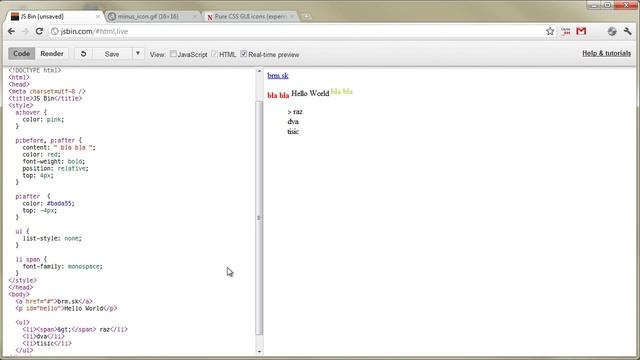This screenshot has width=640, height=360.
Task: Toggle the HTML panel checkbox
Action: (214, 54)
